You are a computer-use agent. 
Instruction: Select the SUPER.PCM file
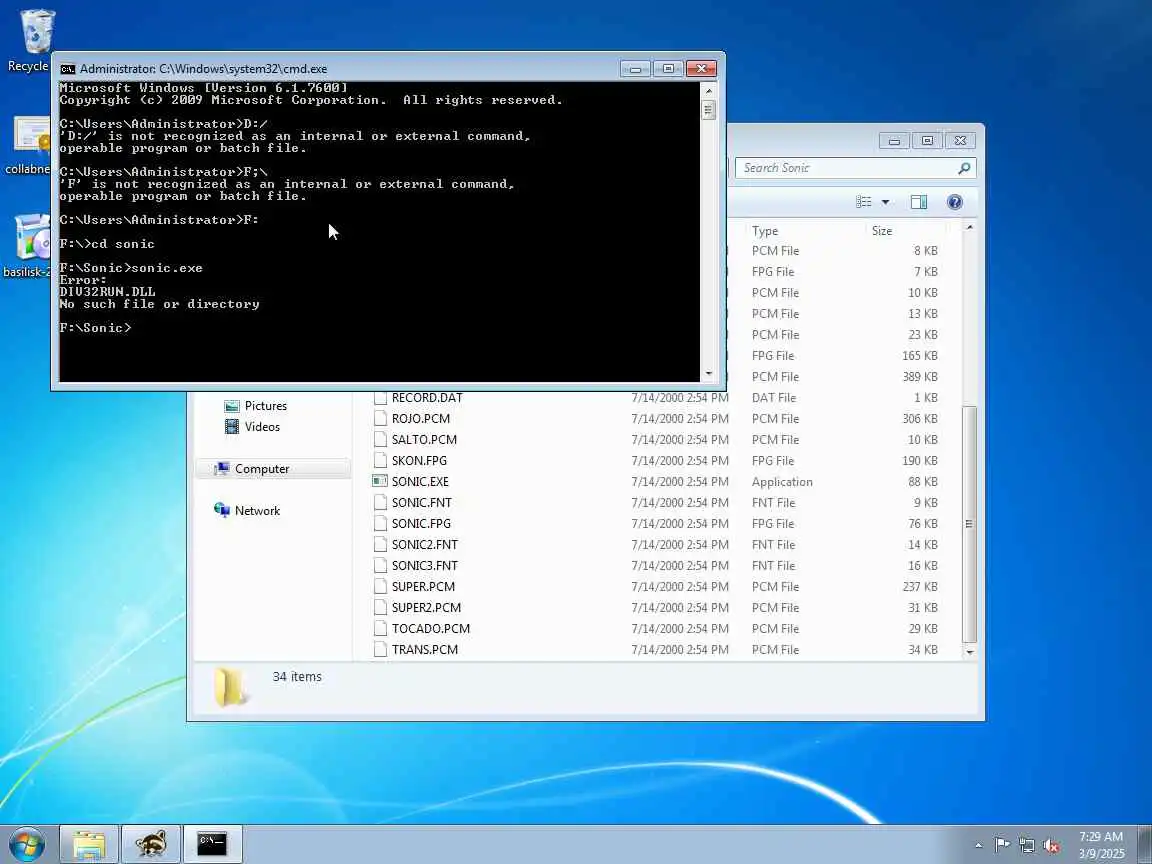click(x=423, y=587)
